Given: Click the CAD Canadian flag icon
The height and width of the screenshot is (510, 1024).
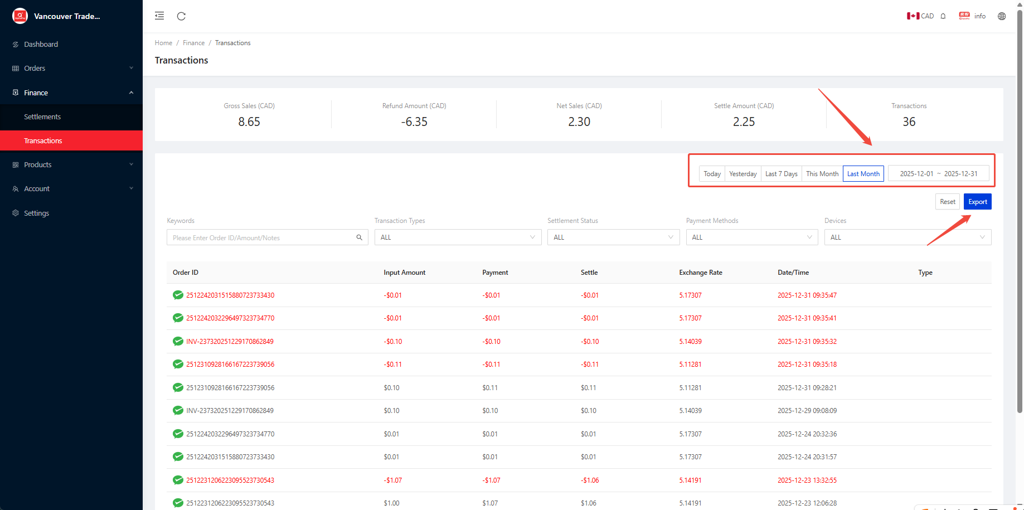Looking at the screenshot, I should pyautogui.click(x=913, y=16).
